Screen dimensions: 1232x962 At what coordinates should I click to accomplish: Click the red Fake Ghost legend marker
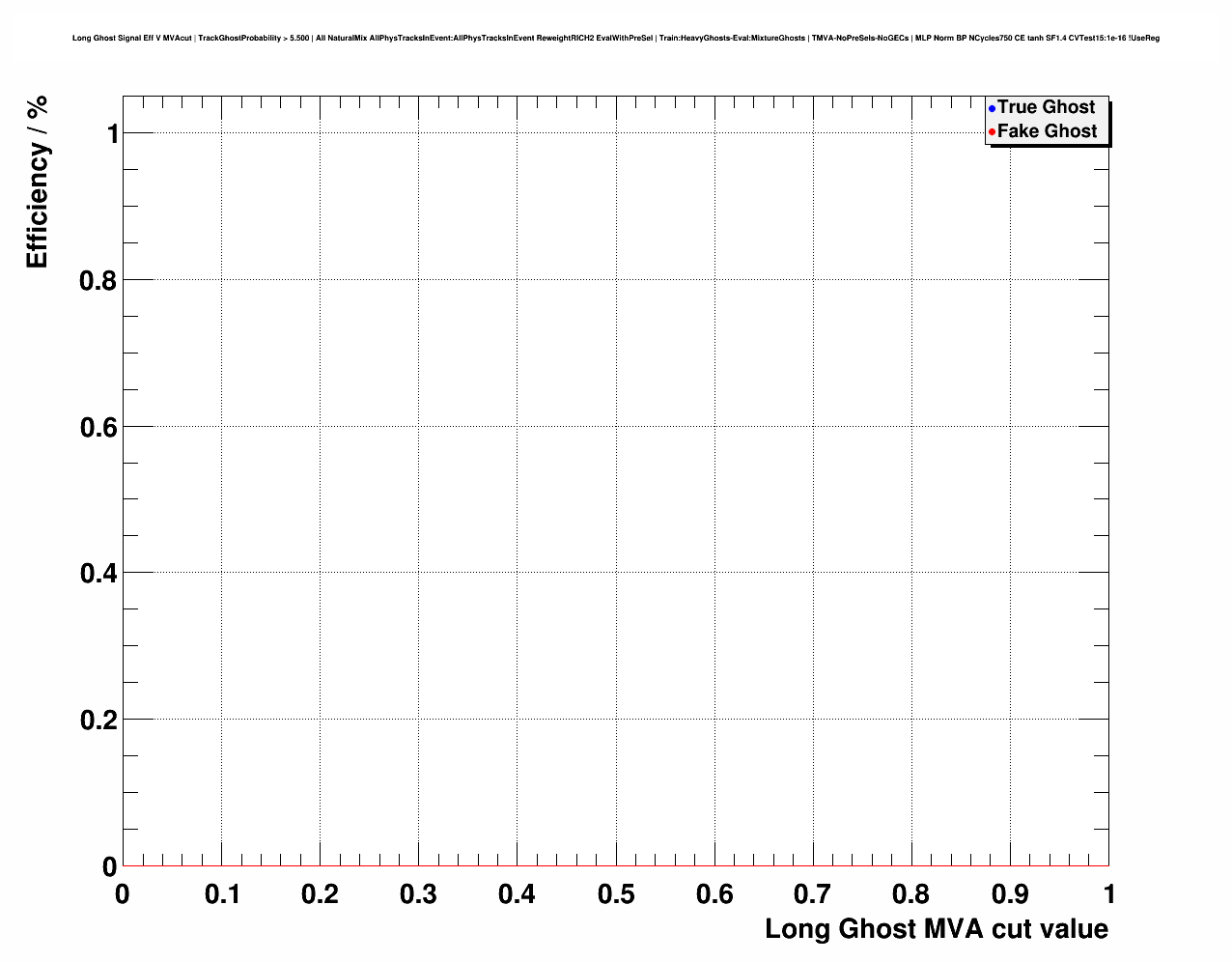coord(992,132)
